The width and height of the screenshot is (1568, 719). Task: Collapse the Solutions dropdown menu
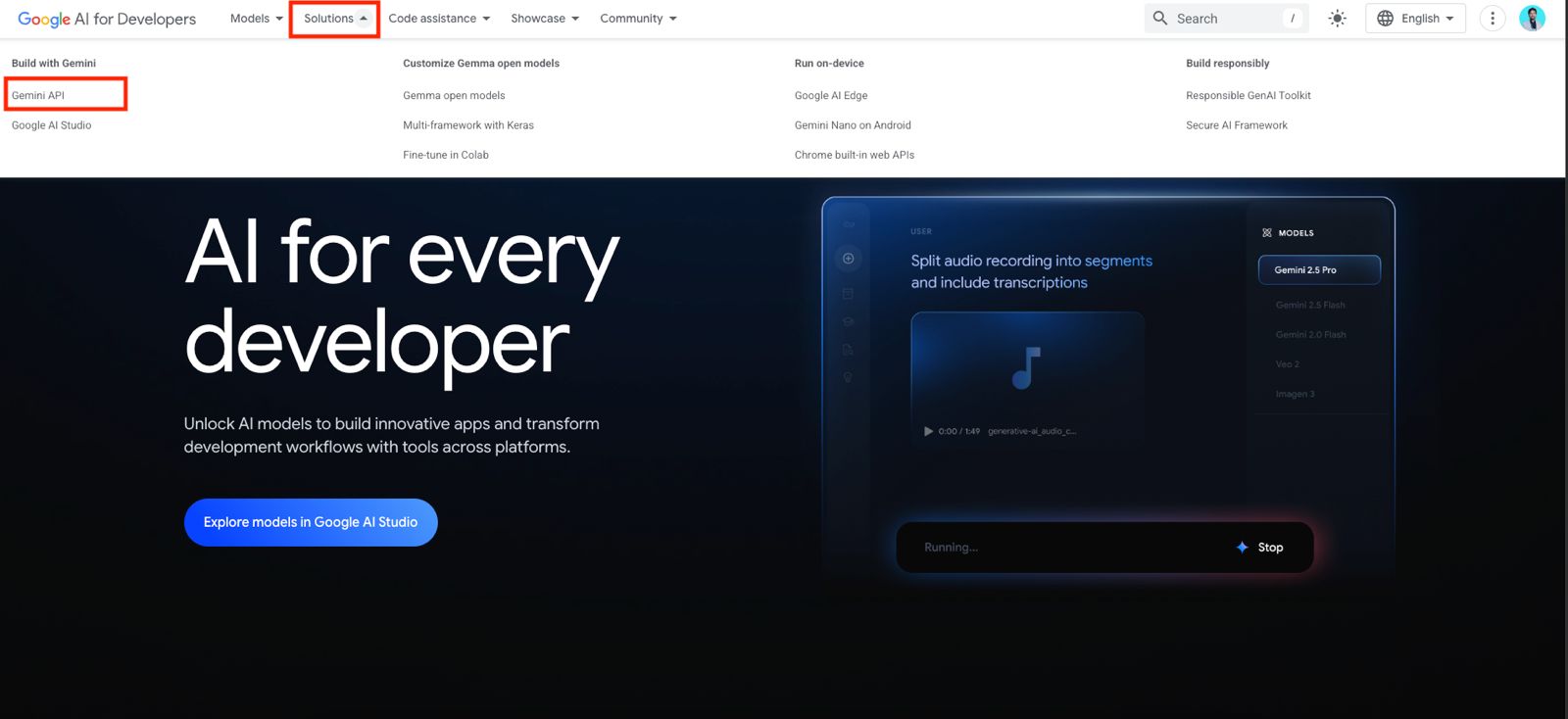point(335,19)
